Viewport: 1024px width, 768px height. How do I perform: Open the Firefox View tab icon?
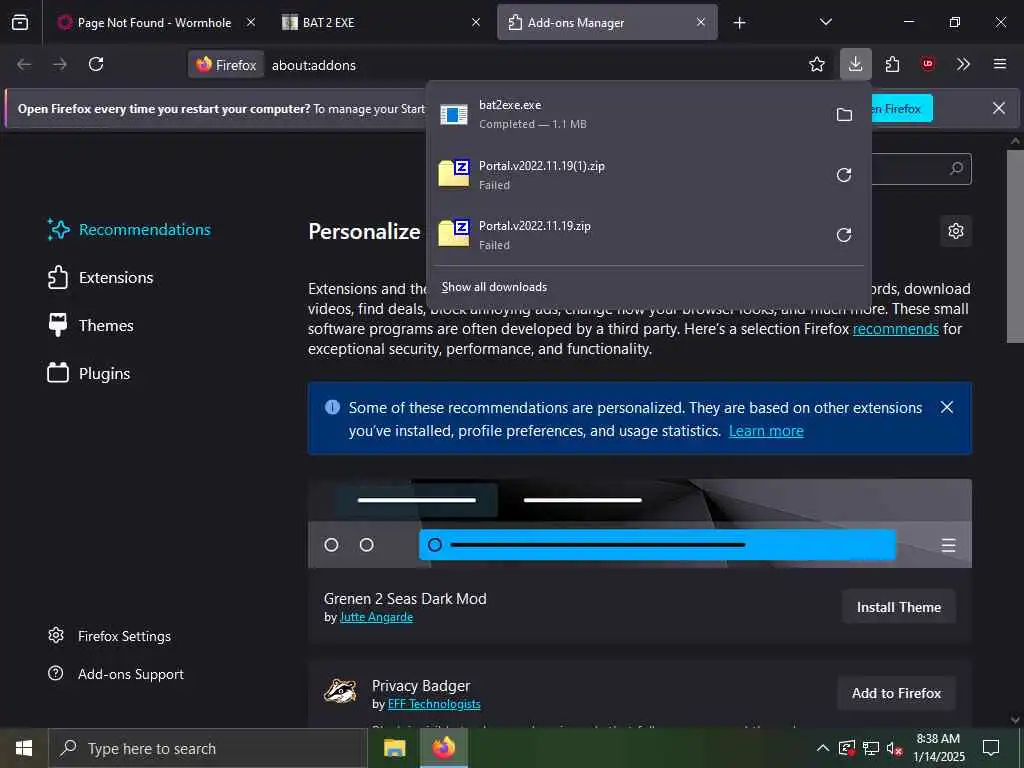coord(20,22)
